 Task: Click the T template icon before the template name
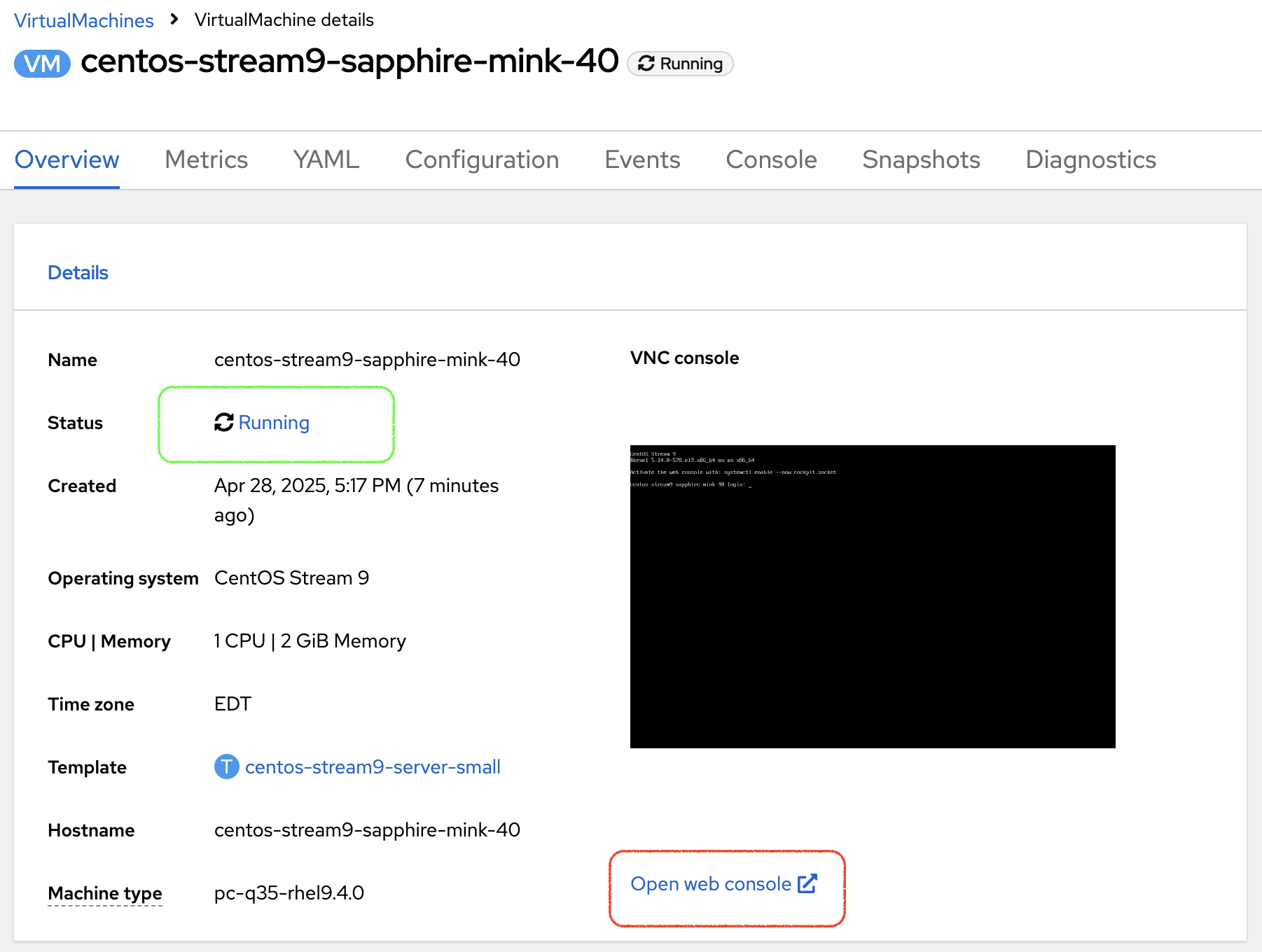tap(226, 766)
